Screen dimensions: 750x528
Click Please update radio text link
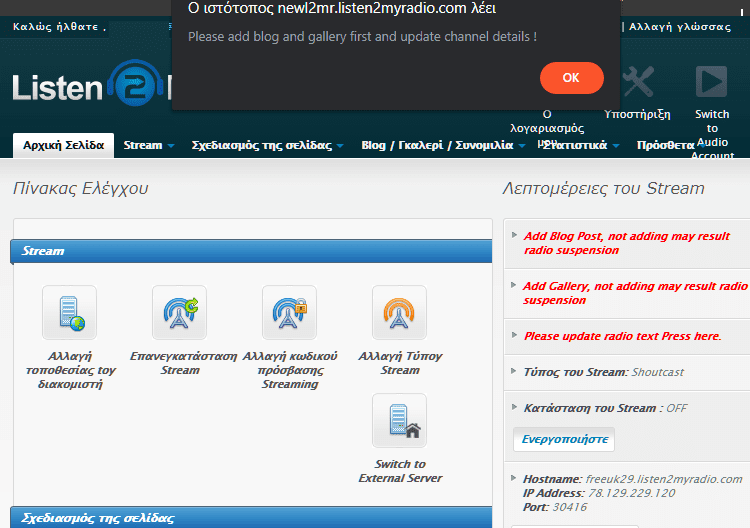(622, 336)
